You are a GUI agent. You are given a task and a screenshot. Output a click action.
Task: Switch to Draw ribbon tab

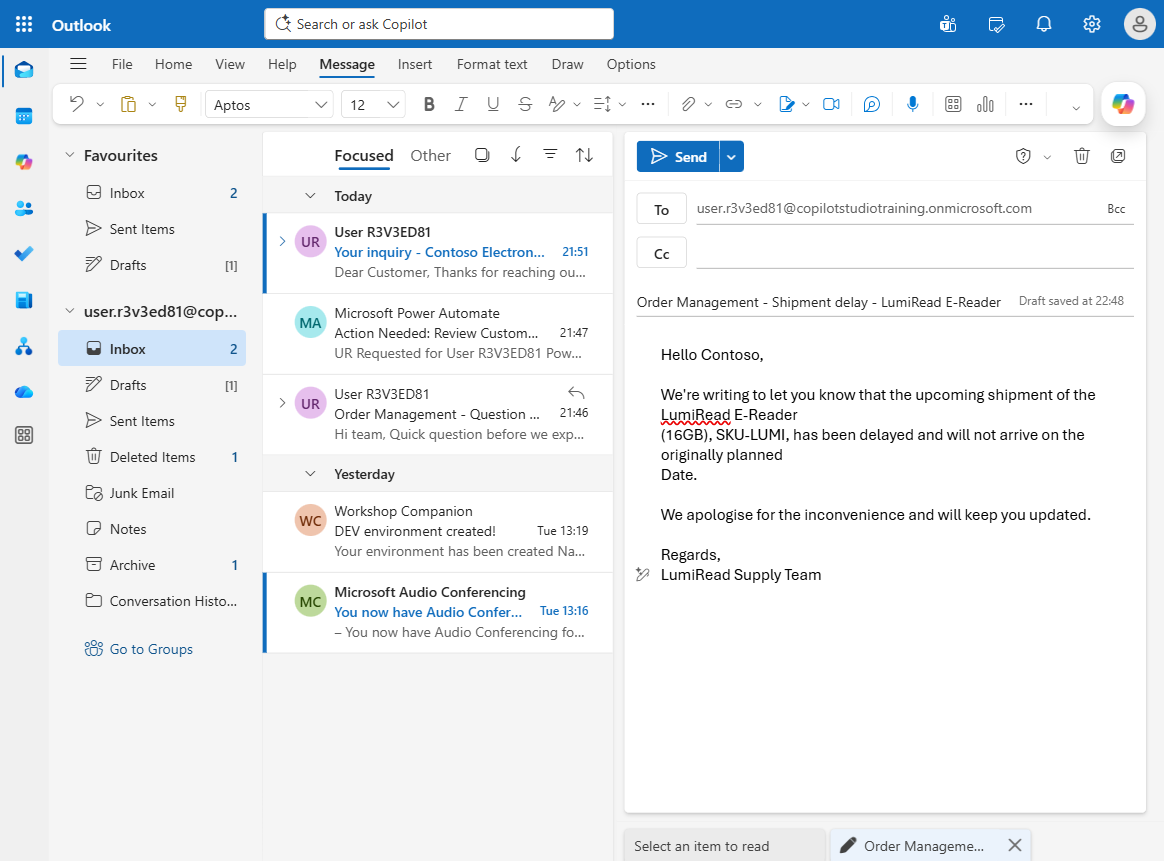click(x=567, y=65)
